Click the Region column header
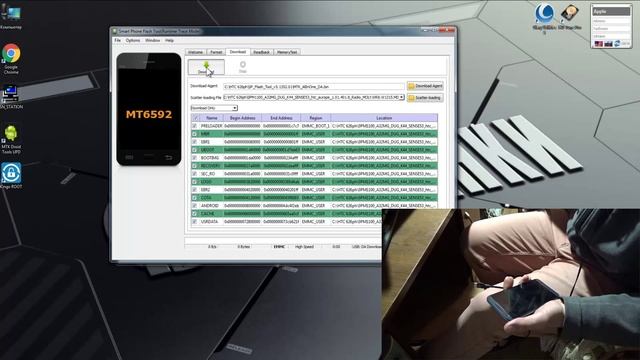 [316, 118]
